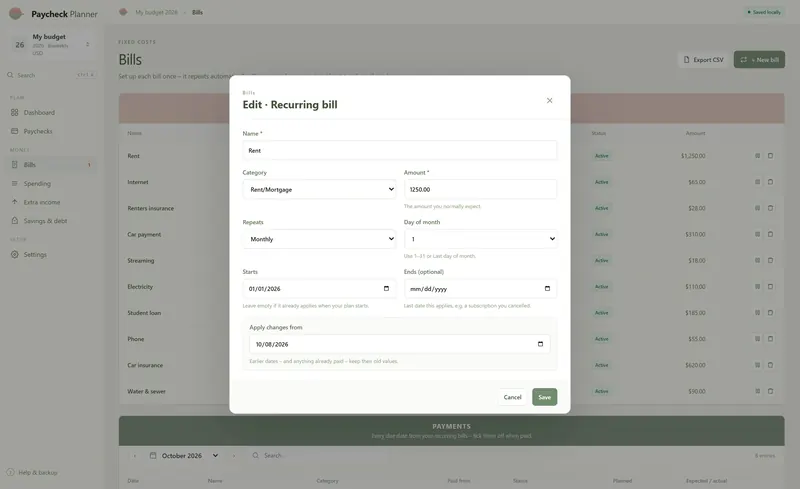The width and height of the screenshot is (800, 489).
Task: Click the Paychecks icon in sidebar
Action: tap(14, 131)
